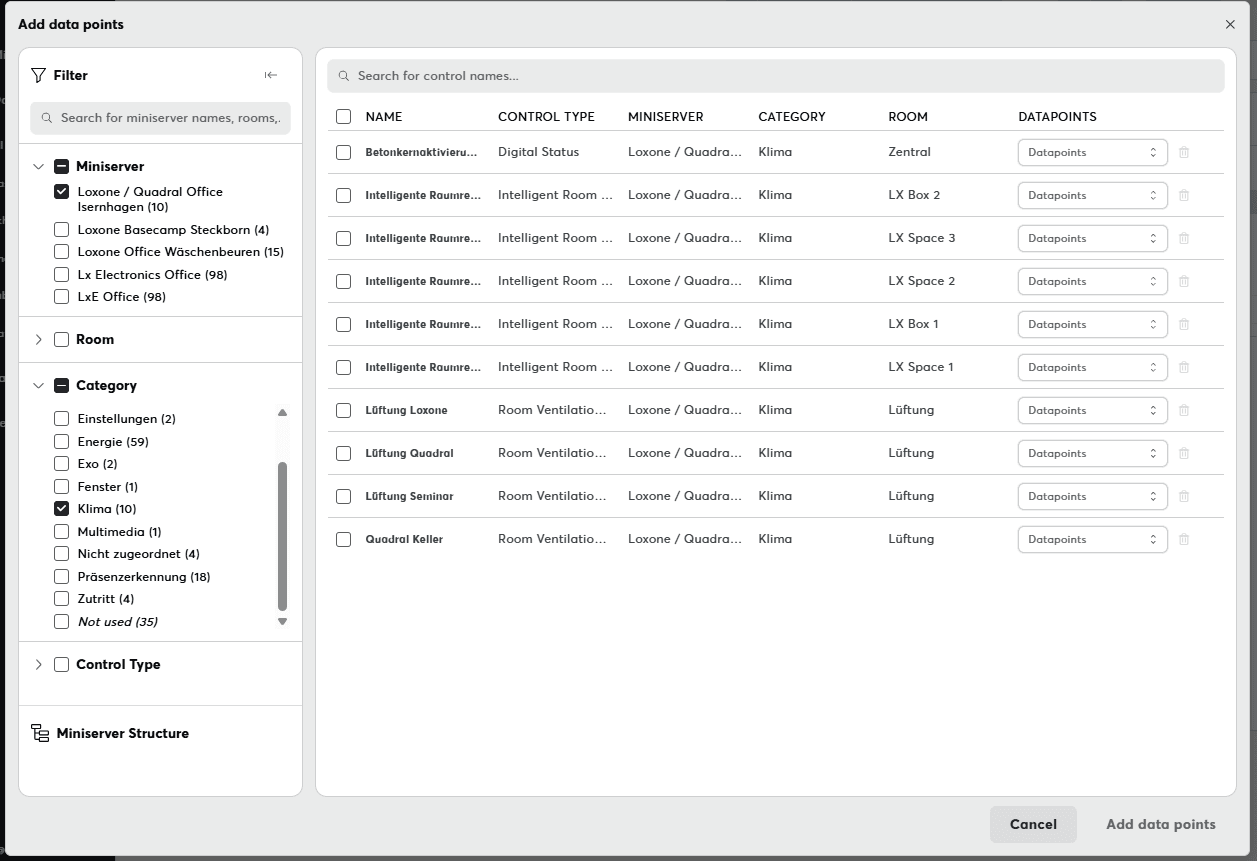This screenshot has height=861, width=1257.
Task: Uncheck the Klima category filter
Action: [62, 509]
